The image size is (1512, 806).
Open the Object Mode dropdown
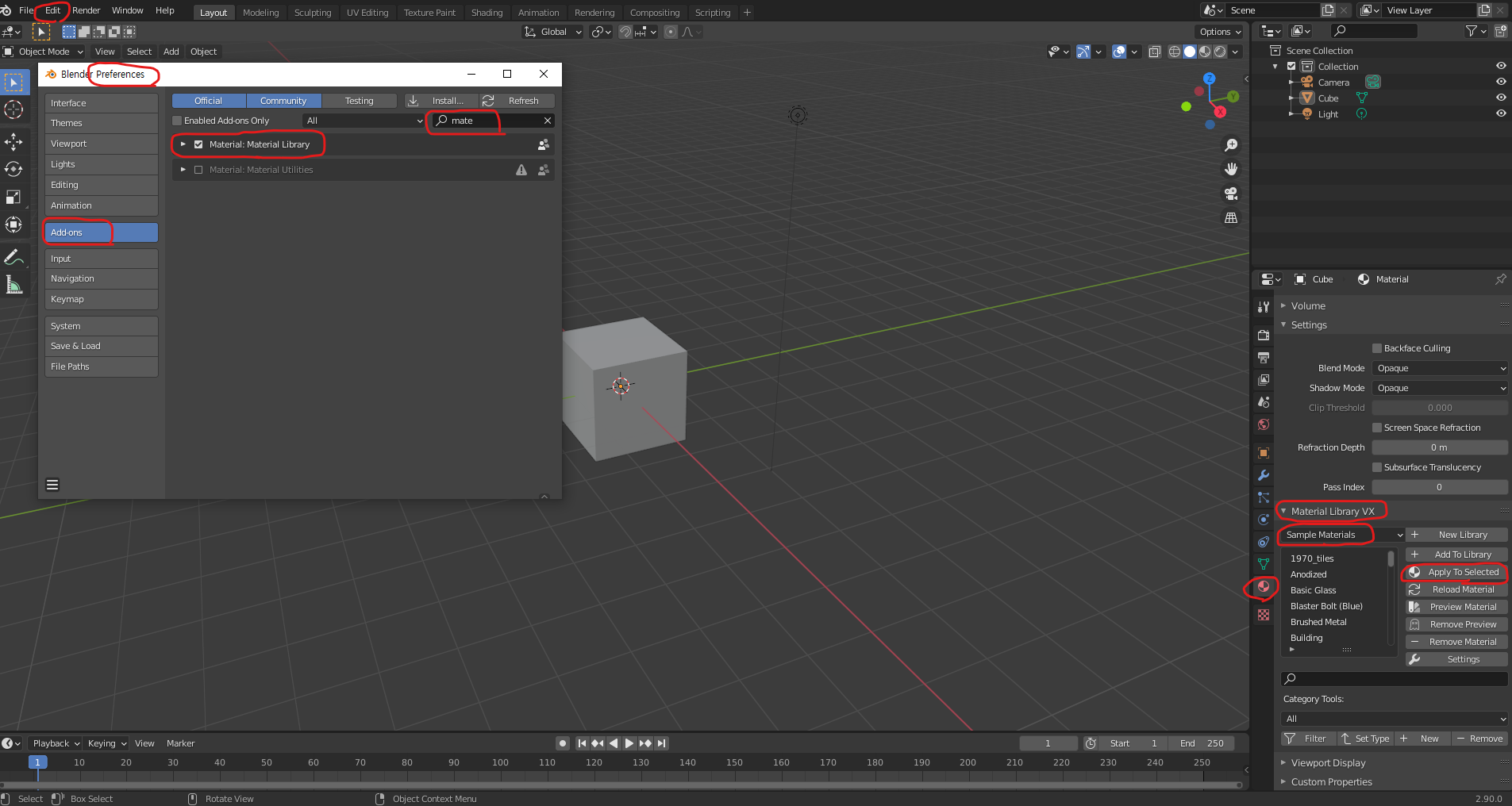tap(44, 52)
